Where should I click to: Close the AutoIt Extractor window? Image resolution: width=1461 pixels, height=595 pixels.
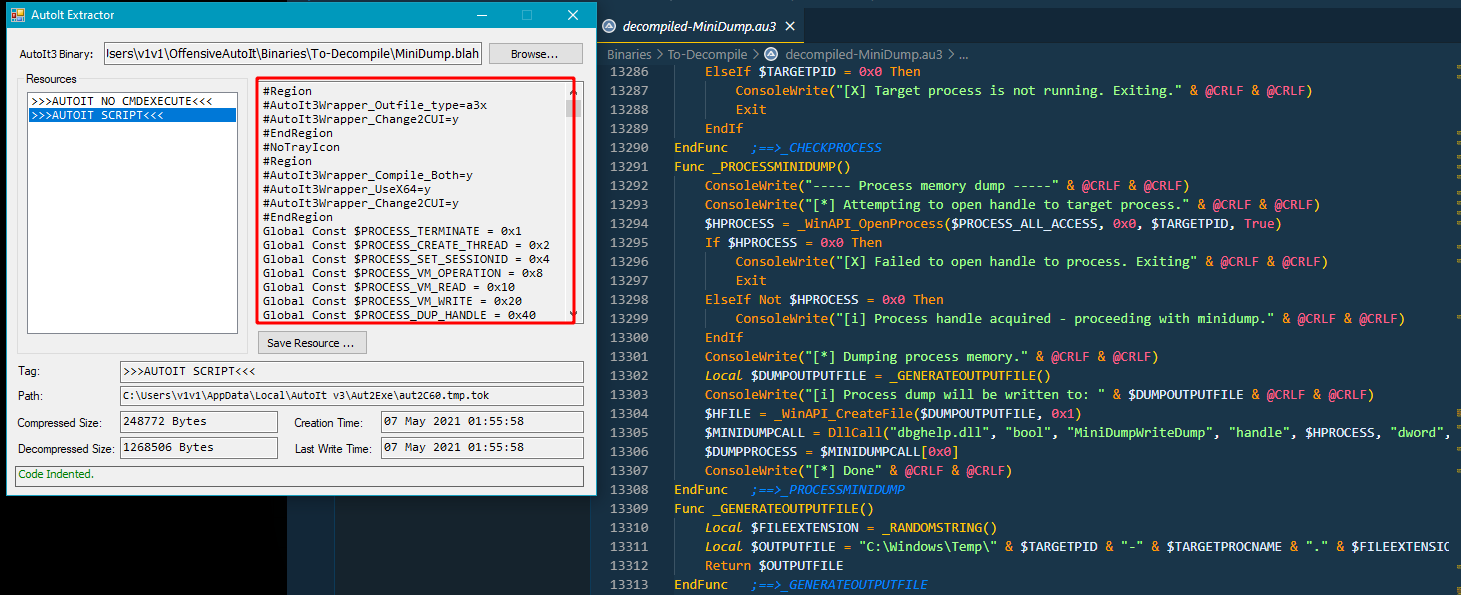[x=573, y=15]
